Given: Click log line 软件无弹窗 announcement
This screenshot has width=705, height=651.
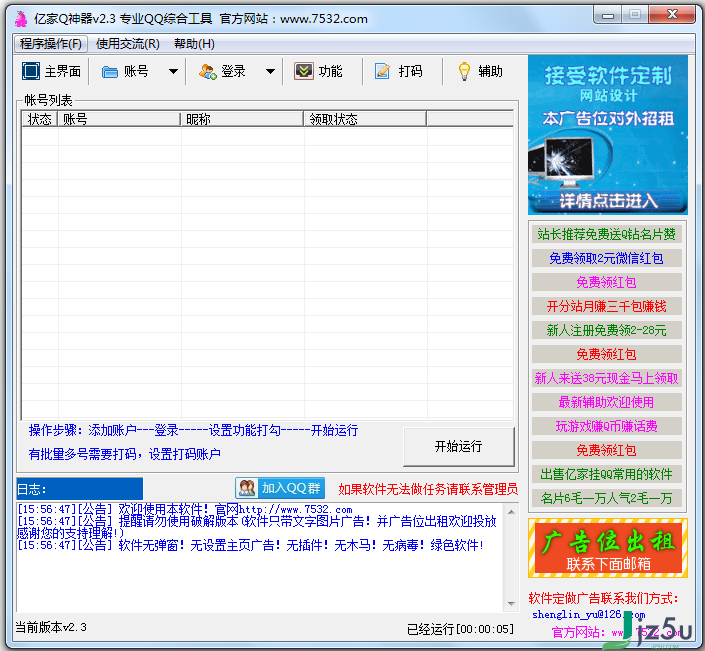Looking at the screenshot, I should [250, 545].
